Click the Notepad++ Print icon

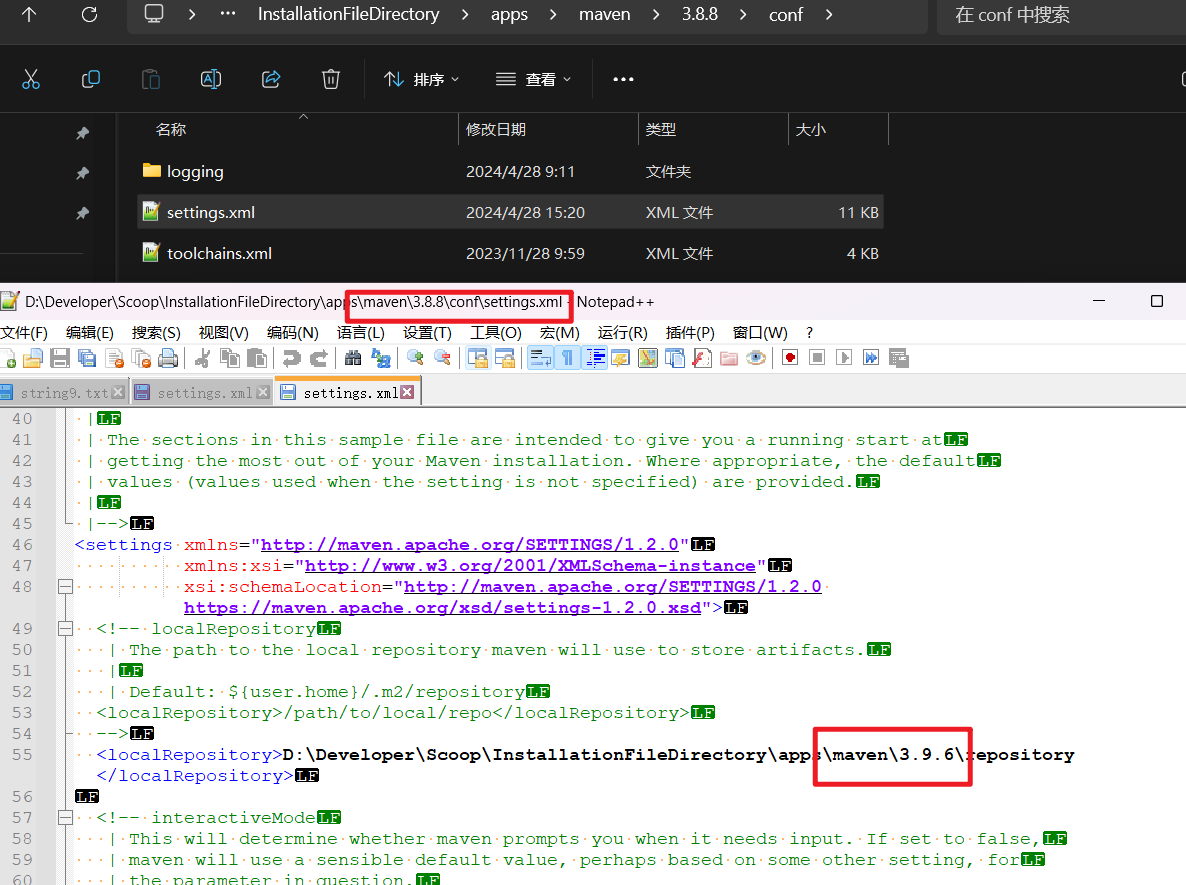pyautogui.click(x=168, y=359)
